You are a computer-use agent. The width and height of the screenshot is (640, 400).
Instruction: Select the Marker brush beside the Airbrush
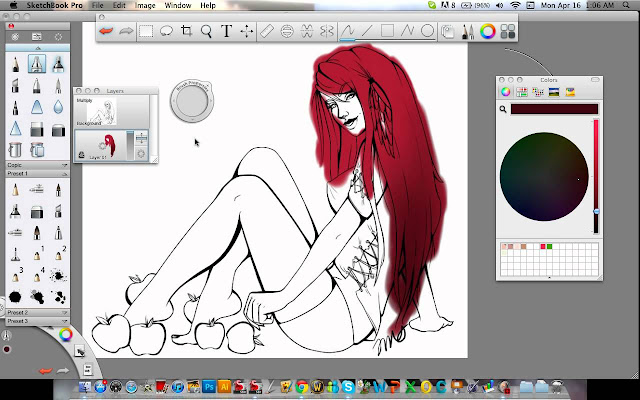click(x=58, y=64)
